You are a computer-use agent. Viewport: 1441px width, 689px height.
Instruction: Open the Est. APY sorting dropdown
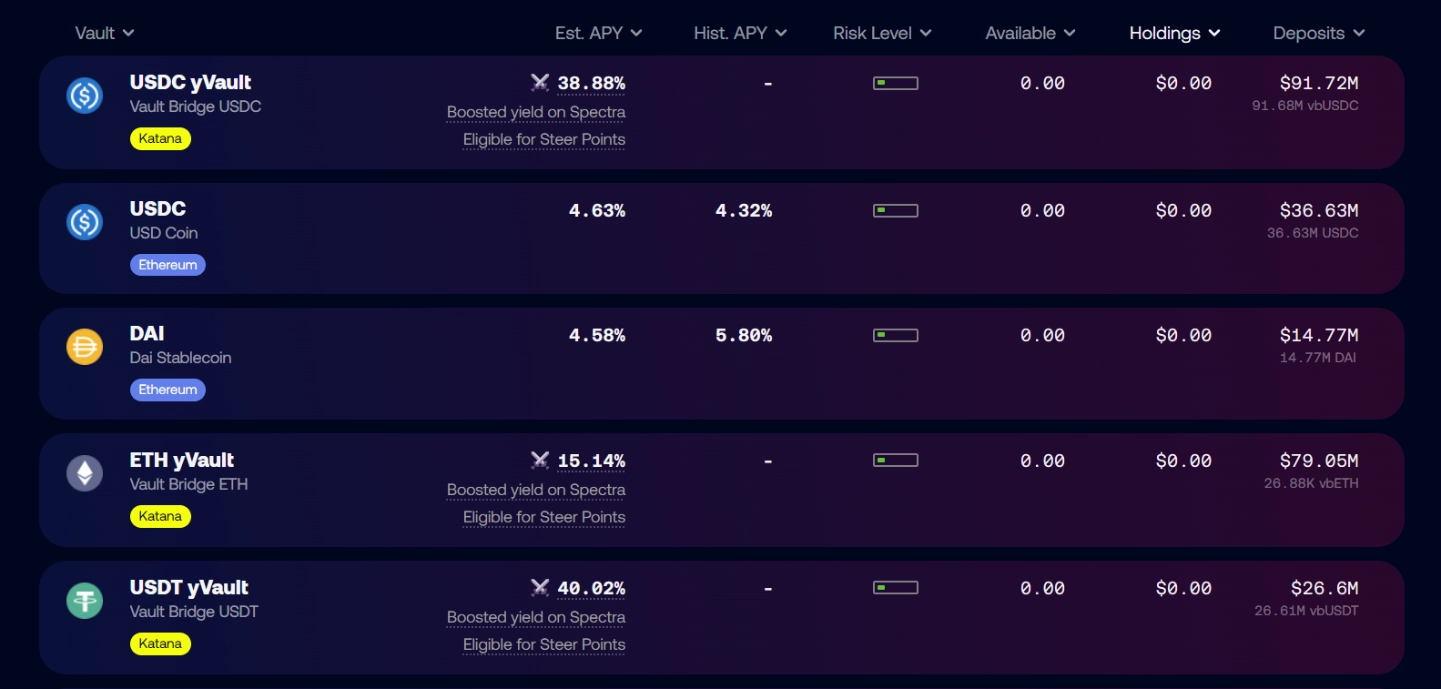(x=599, y=32)
